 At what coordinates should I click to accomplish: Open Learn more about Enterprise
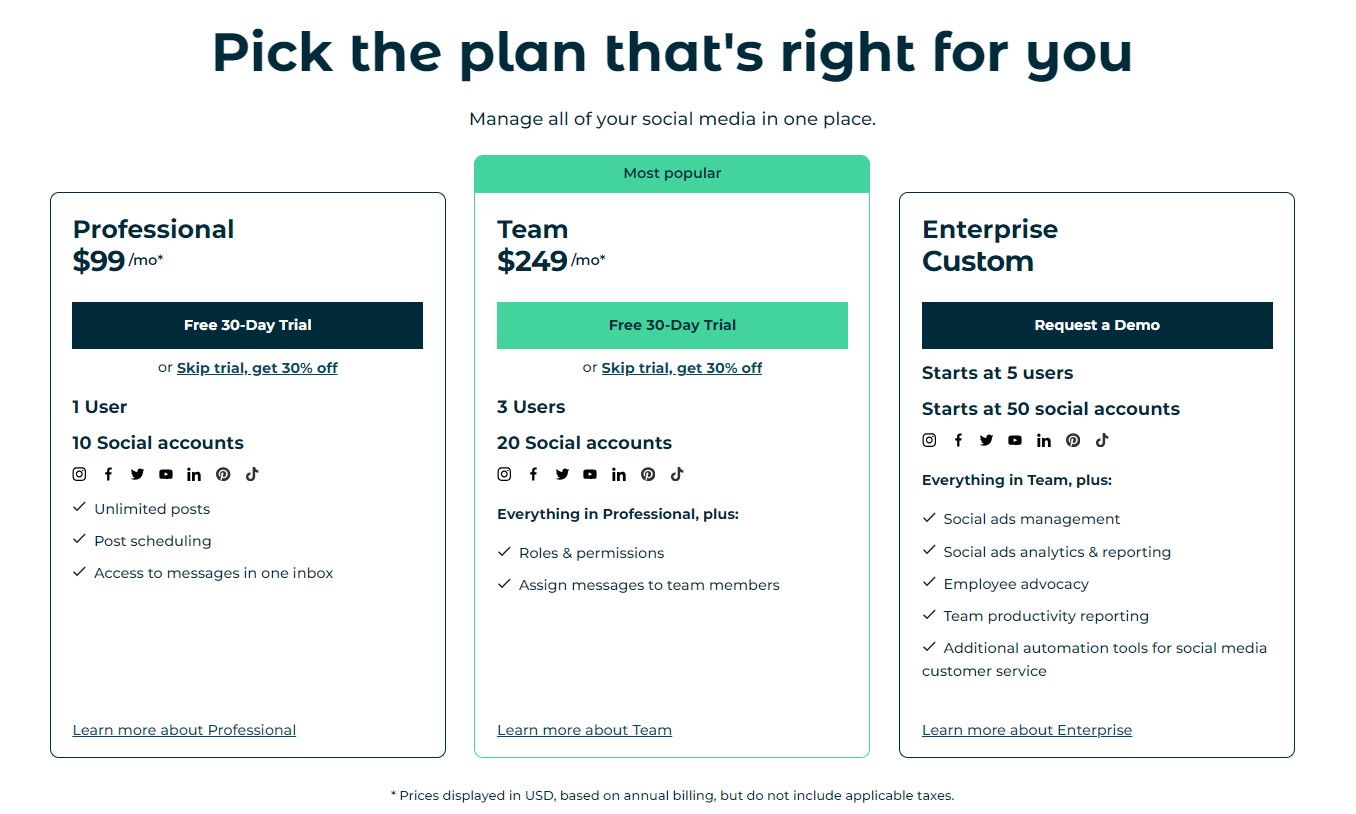coord(1026,730)
